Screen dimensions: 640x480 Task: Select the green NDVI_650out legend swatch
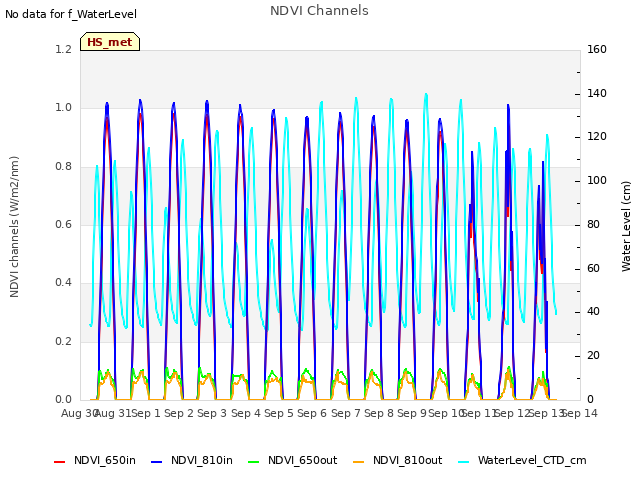click(x=253, y=462)
